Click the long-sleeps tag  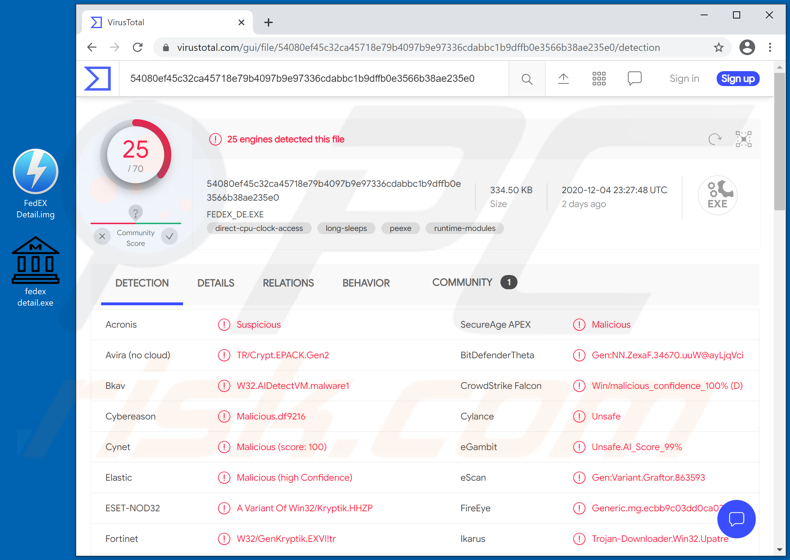click(x=346, y=228)
